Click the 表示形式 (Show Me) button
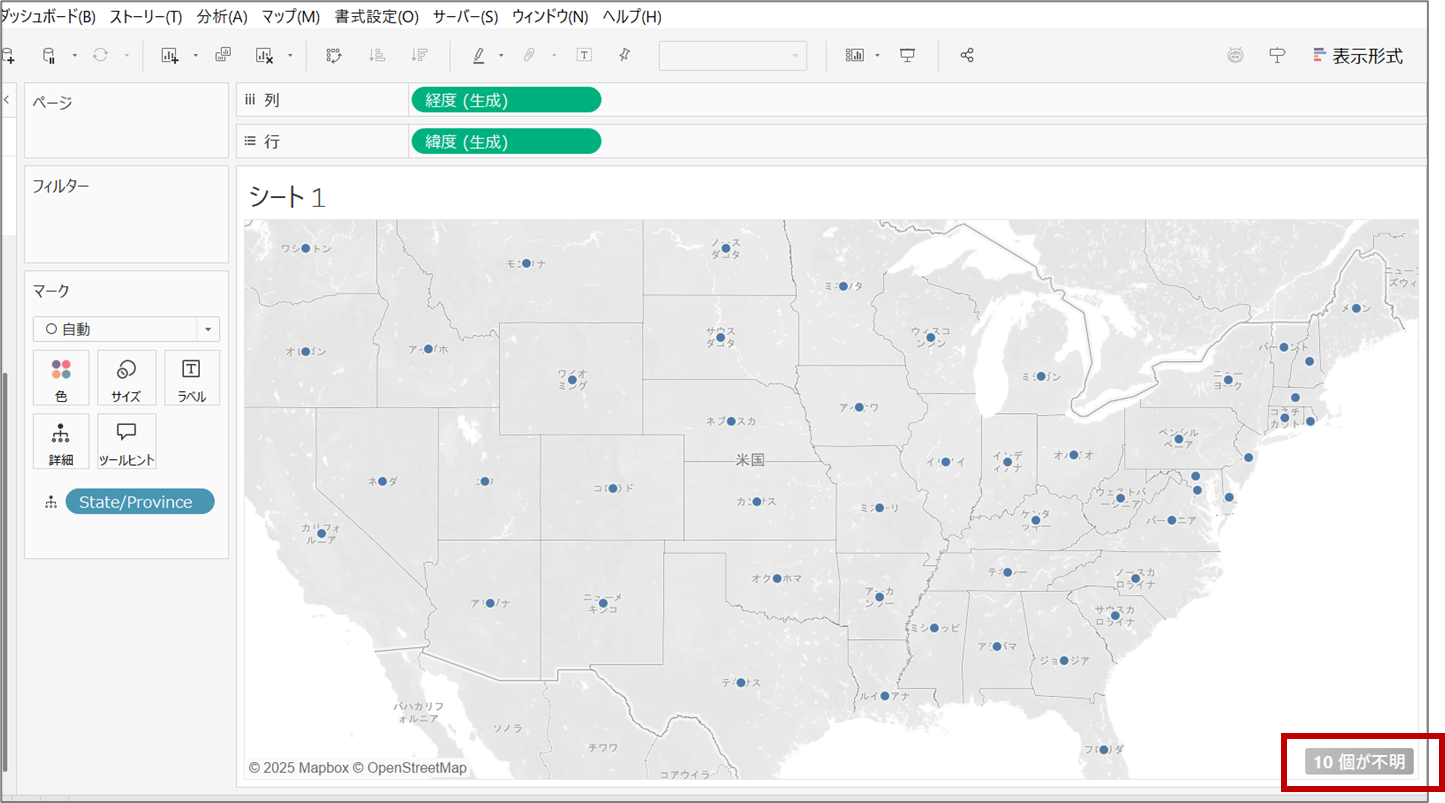Screen dimensions: 1445x803 [x=1358, y=56]
